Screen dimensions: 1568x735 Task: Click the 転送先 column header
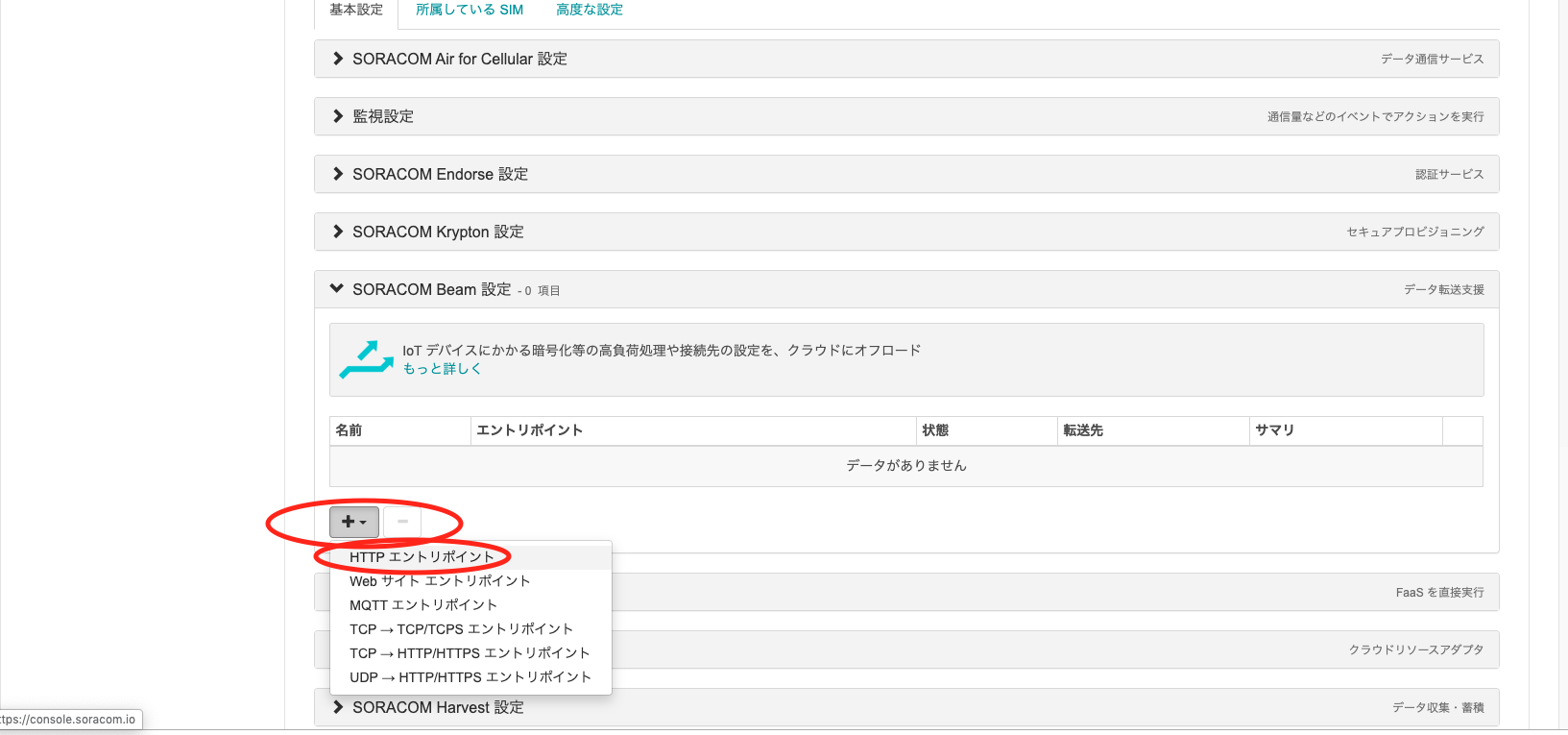(x=1153, y=430)
